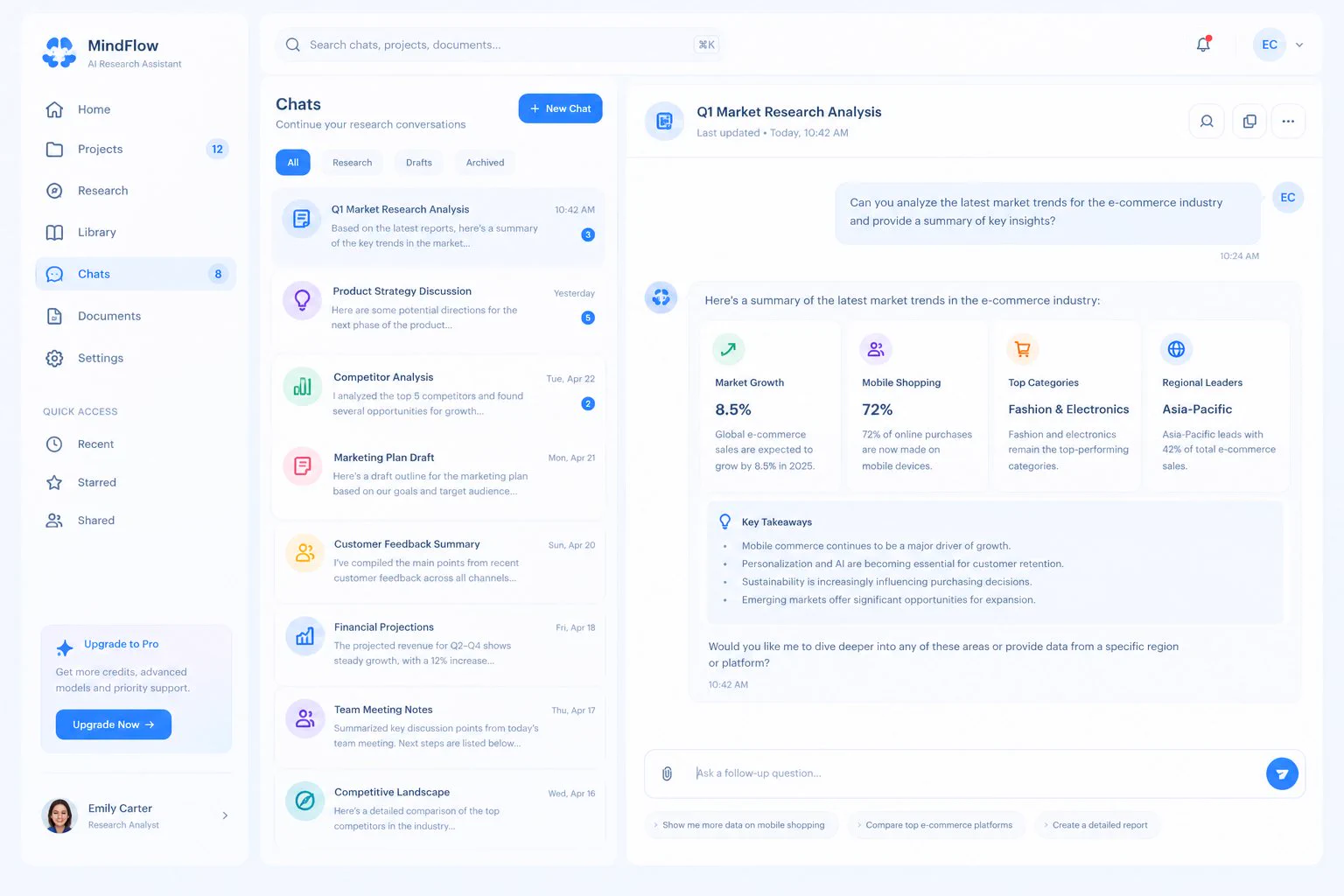Copy conversation using the duplicate icon
Screen dimensions: 1344x896
coord(1249,122)
